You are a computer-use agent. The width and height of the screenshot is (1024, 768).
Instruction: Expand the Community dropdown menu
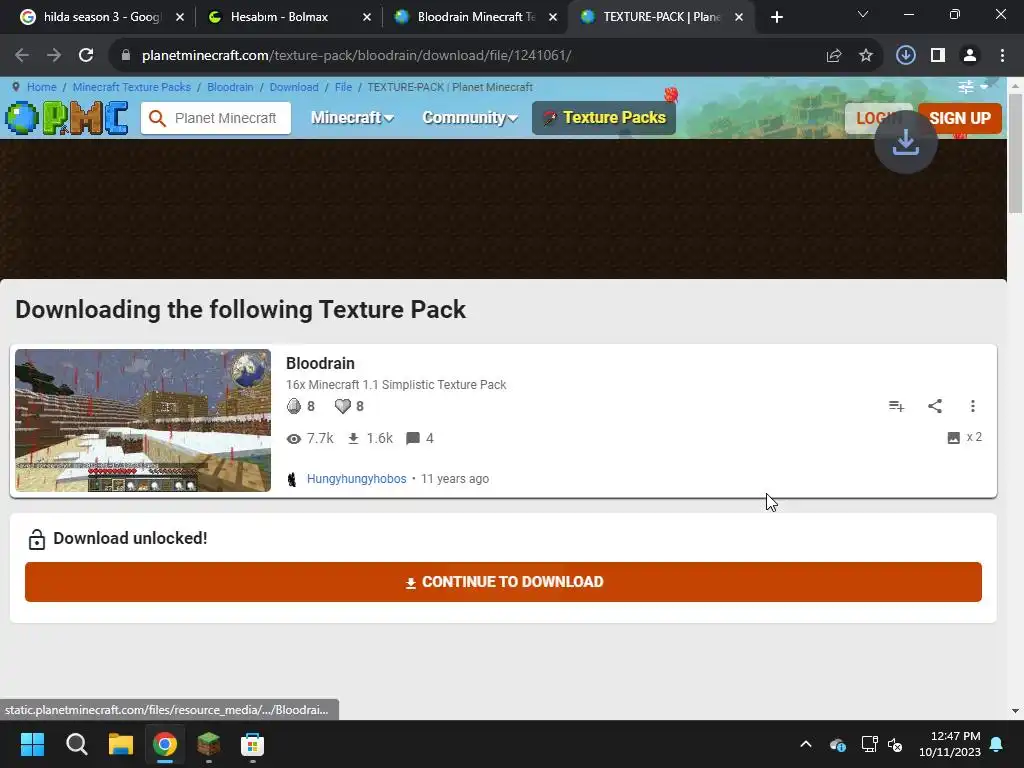click(x=470, y=118)
